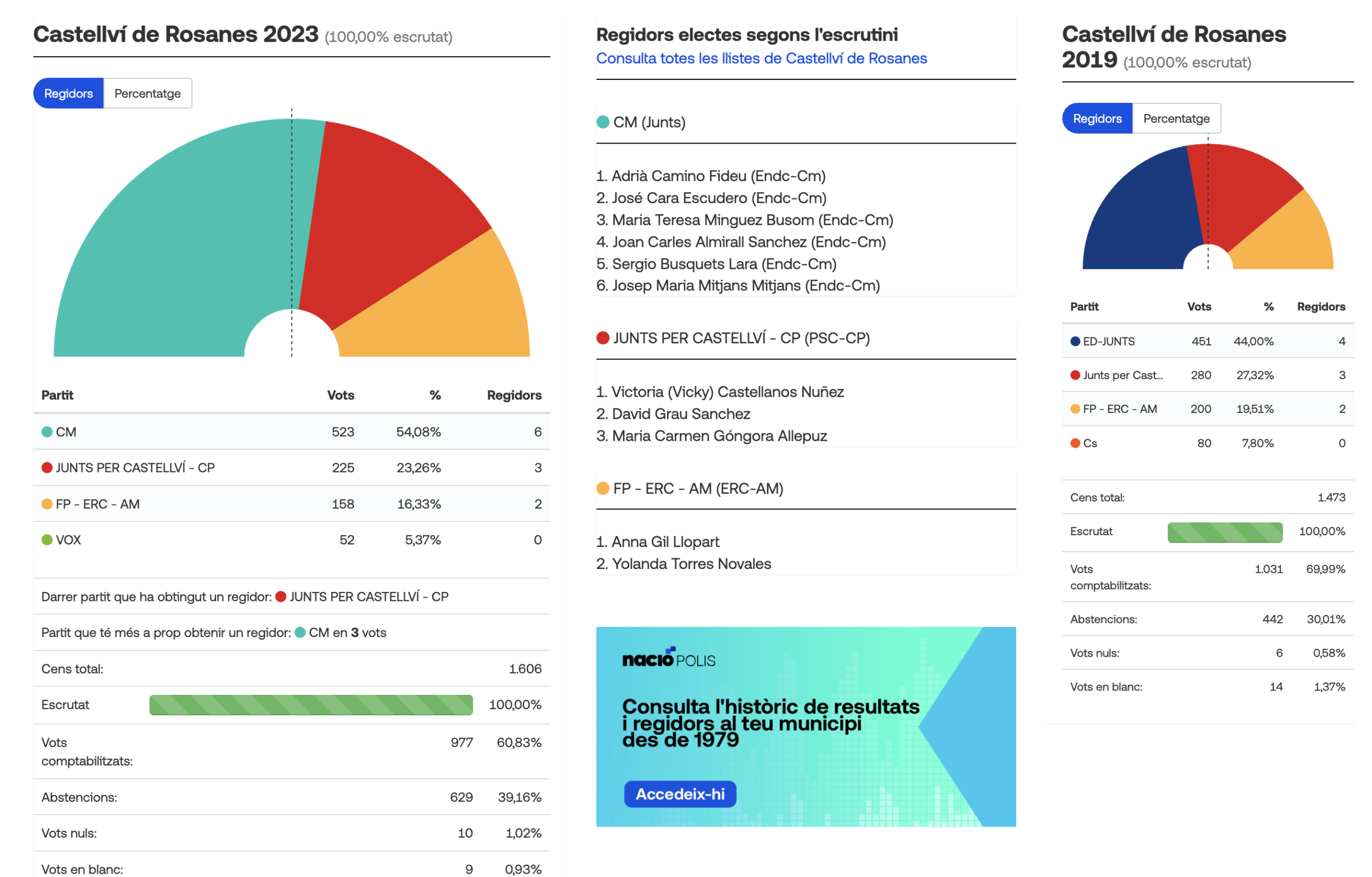This screenshot has height=877, width=1372.
Task: Click 'Josep Maria Mitjans Mitjans' entry
Action: 738,286
